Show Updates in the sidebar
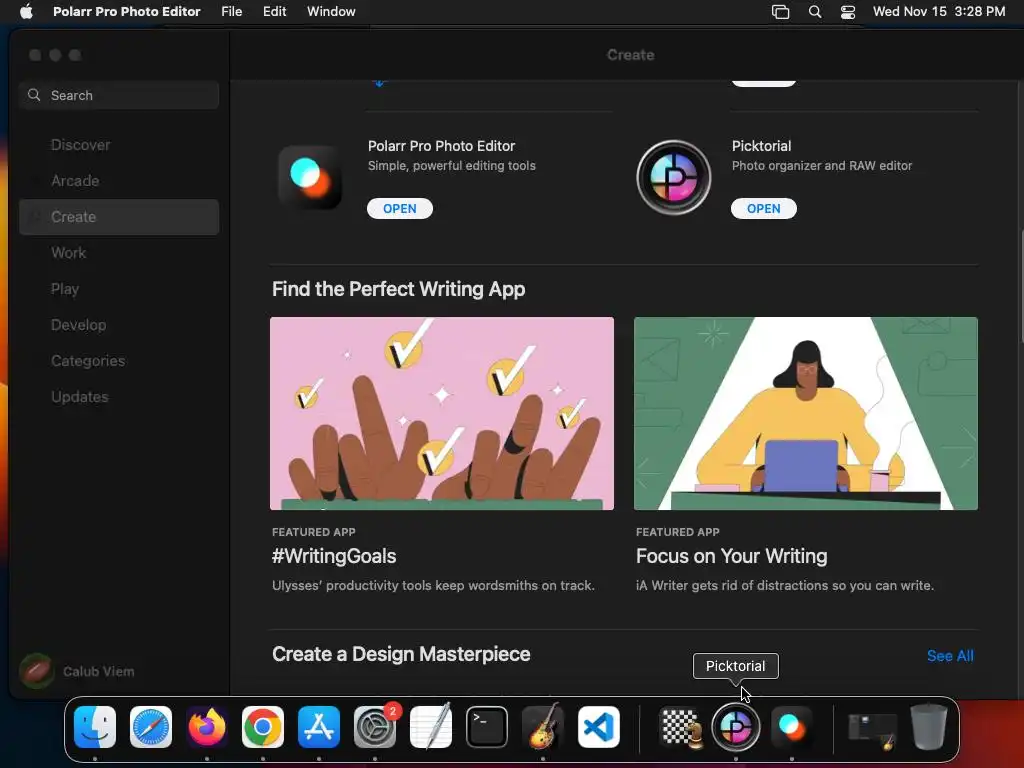This screenshot has height=768, width=1024. 119,396
